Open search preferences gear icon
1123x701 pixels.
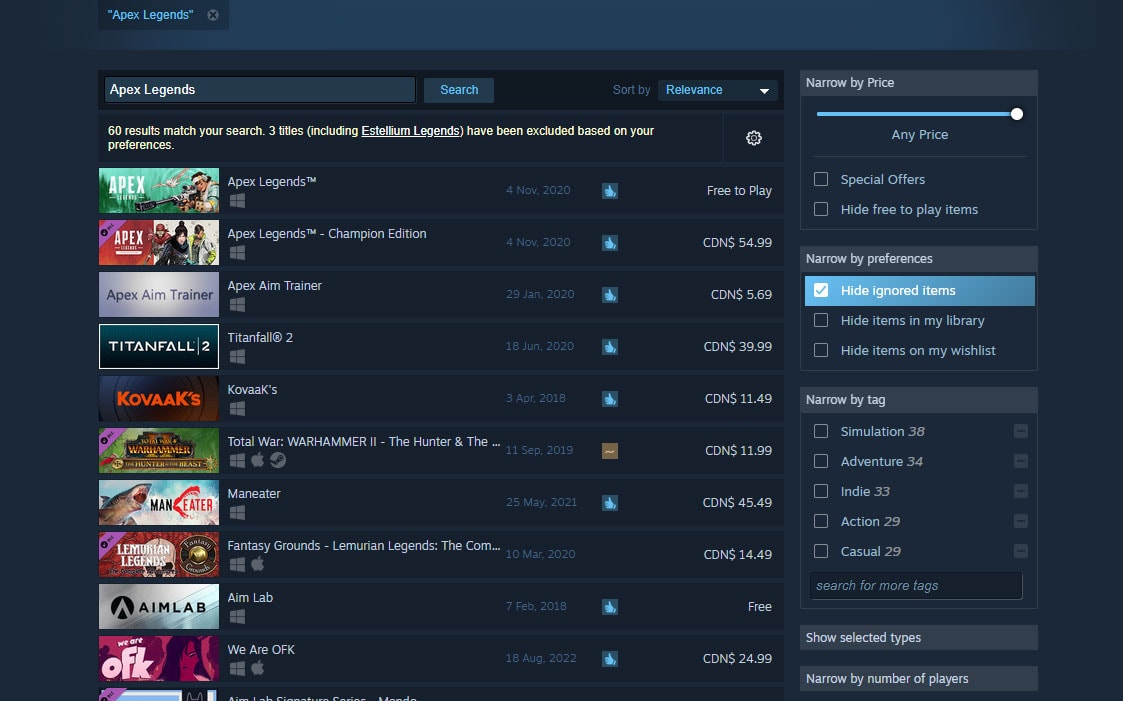point(753,138)
